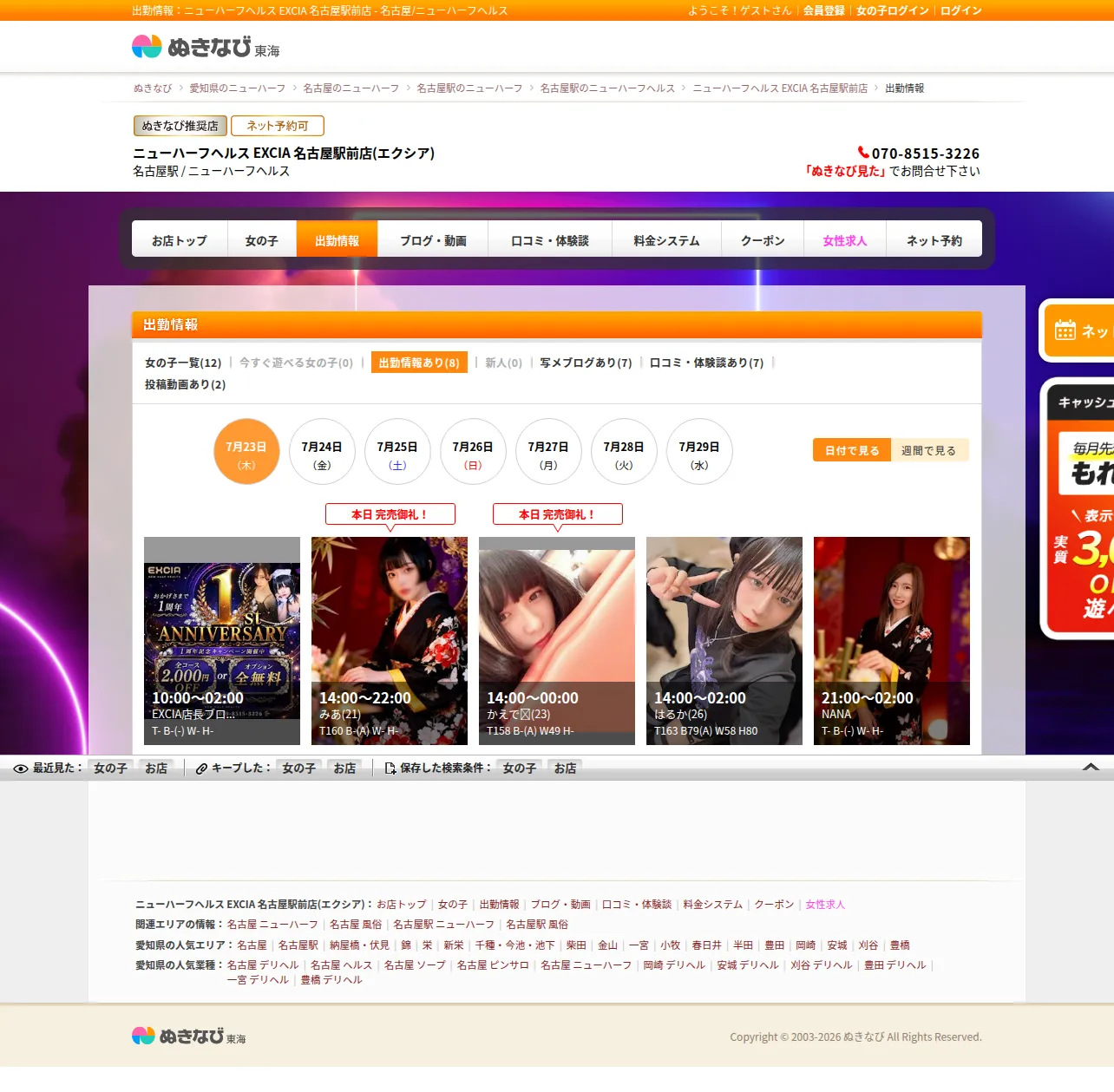Open breadcrumb 名古屋駅のニューハーフヘルス

tap(607, 88)
